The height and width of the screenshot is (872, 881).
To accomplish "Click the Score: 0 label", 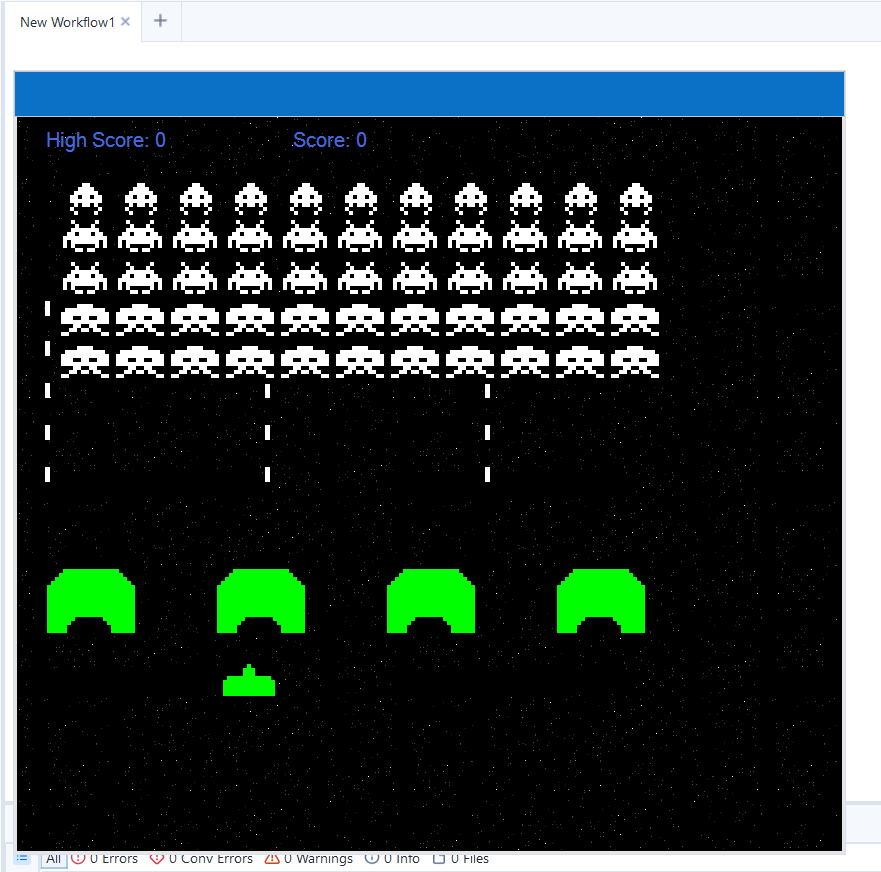I will click(x=330, y=140).
